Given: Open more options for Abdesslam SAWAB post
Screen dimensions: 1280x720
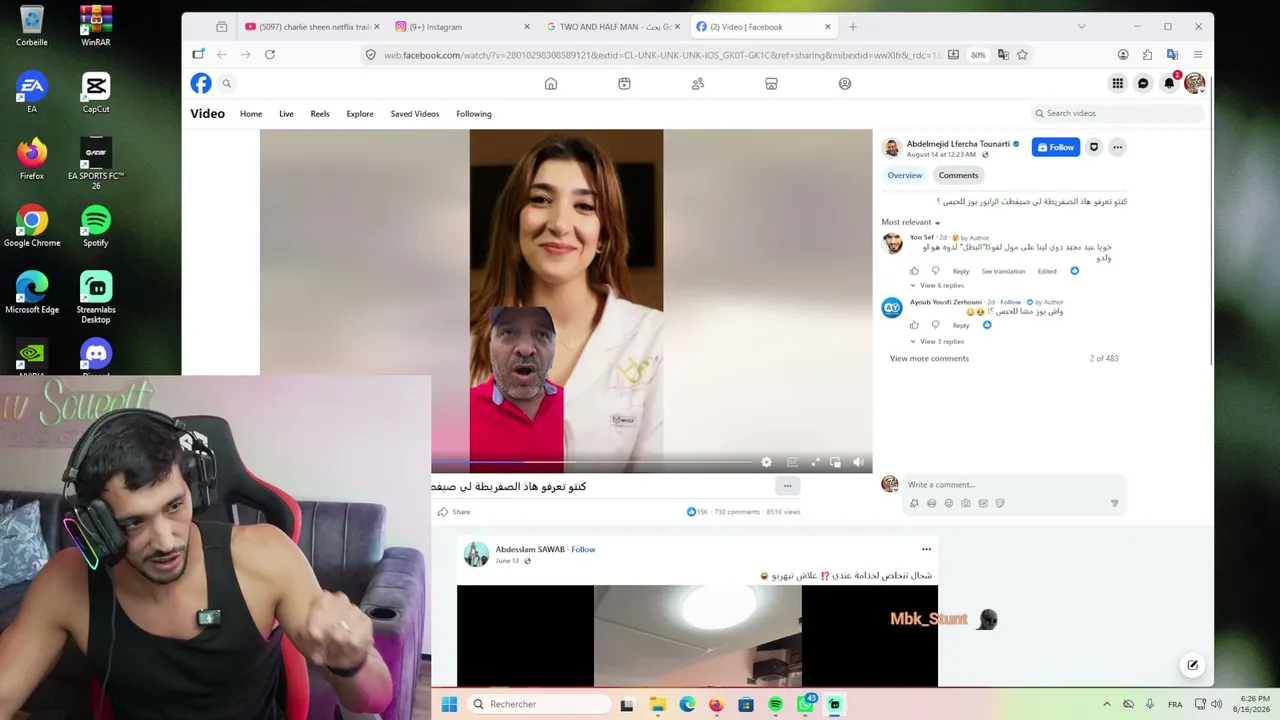Looking at the screenshot, I should [x=926, y=549].
